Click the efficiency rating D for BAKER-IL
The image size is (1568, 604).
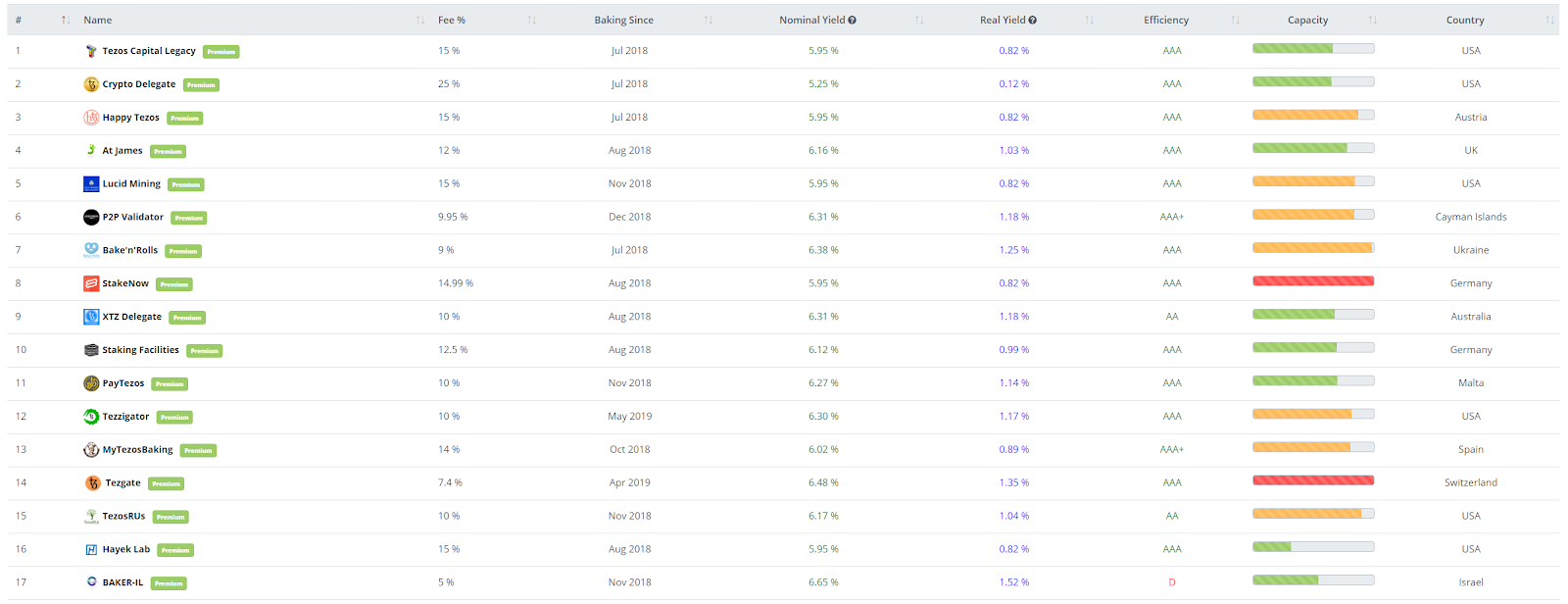coord(1172,582)
